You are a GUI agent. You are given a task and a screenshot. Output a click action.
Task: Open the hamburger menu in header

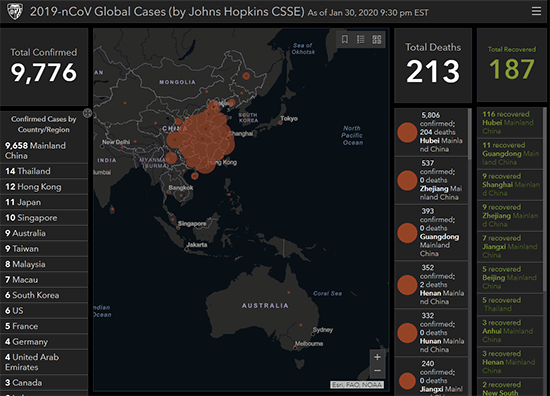click(x=536, y=11)
